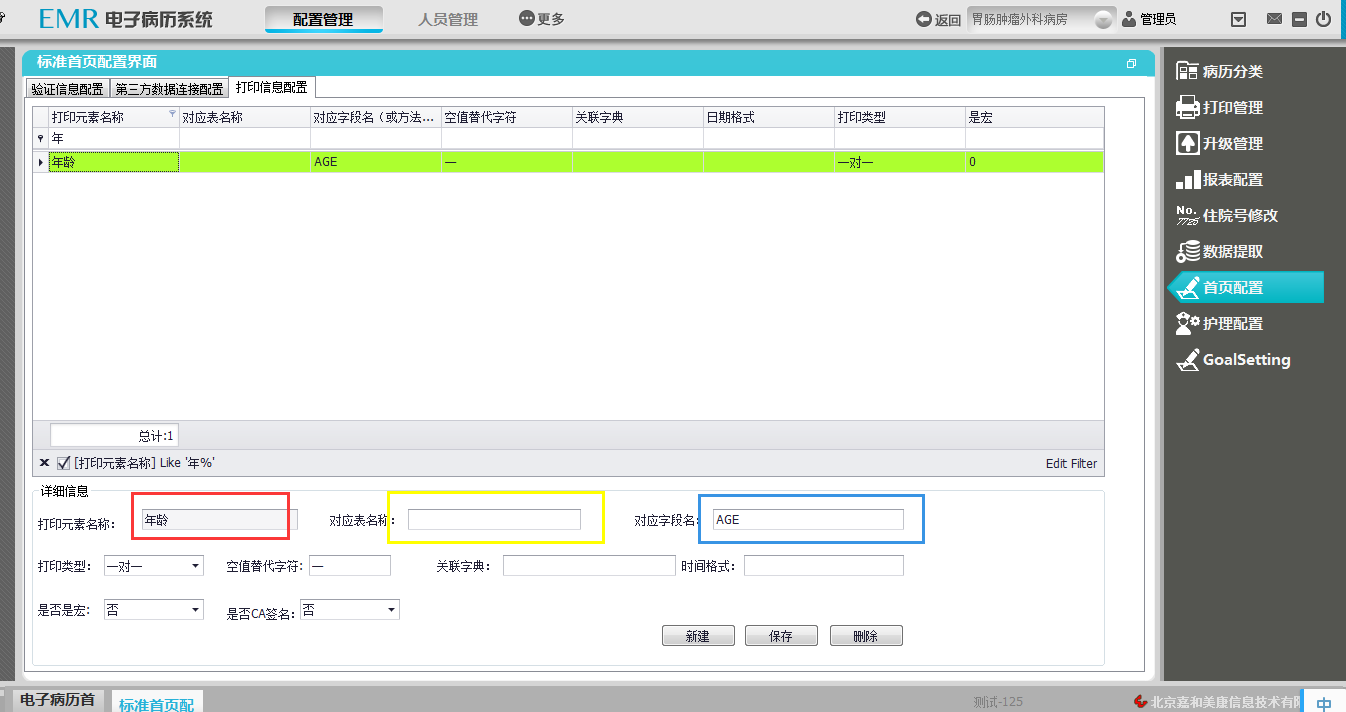
Task: Click the 更多 ellipsis icon
Action: [527, 19]
